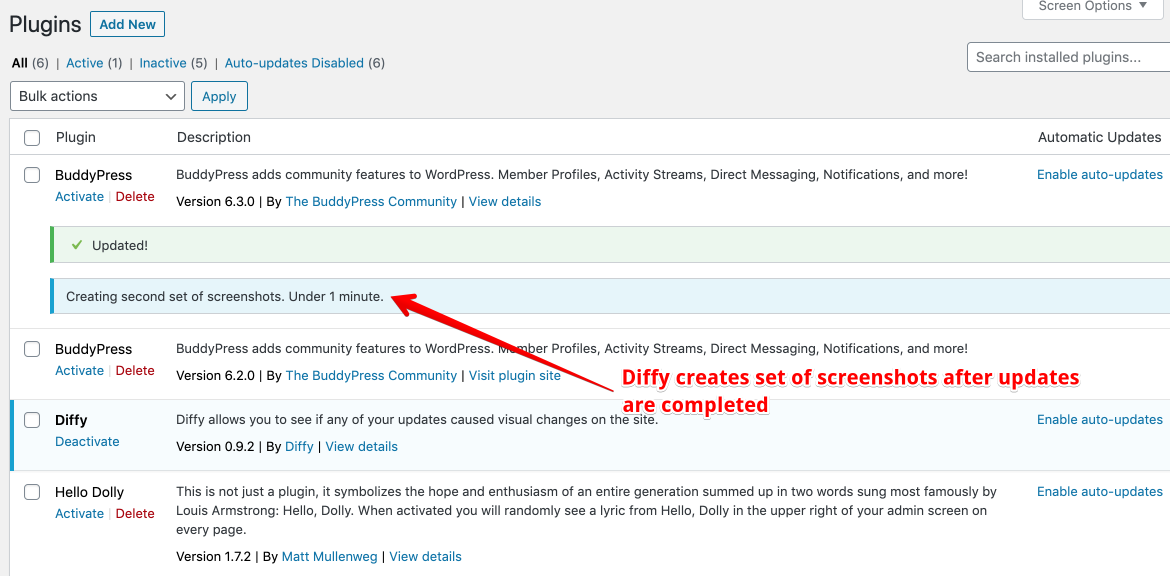Click 'Version 0.9.2' text in Diffy row
The width and height of the screenshot is (1170, 576).
(x=216, y=447)
